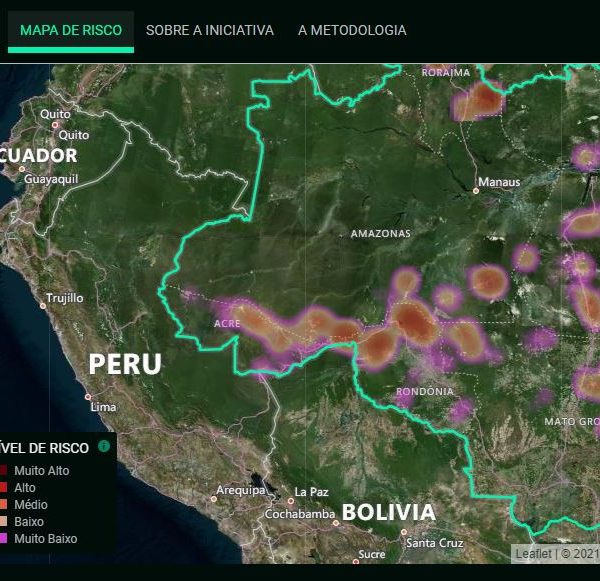Screen dimensions: 600x581
Task: Select the Alto legend color swatch
Action: 3,487
